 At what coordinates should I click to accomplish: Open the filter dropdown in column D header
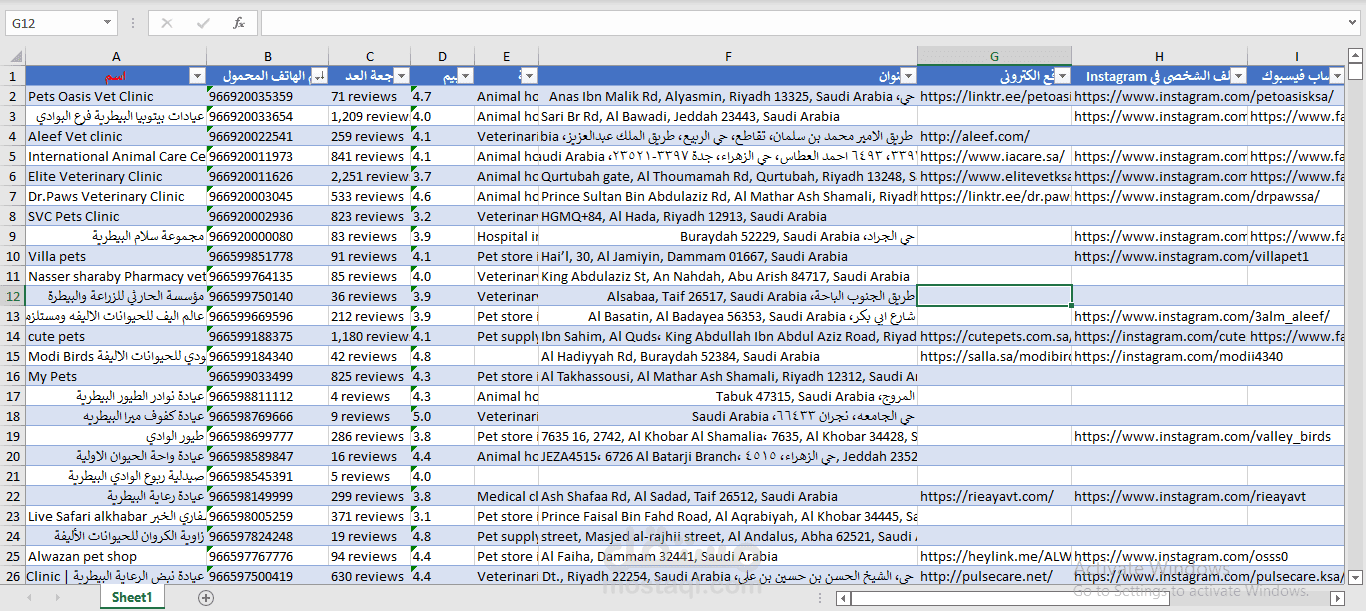tap(466, 76)
